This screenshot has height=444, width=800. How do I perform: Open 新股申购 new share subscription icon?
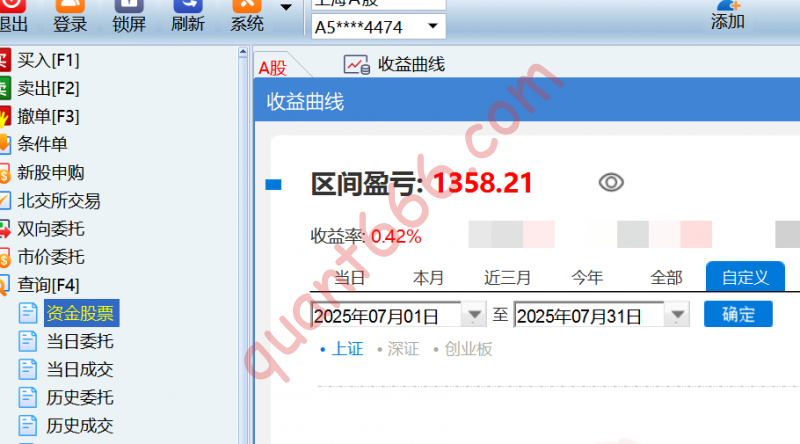5,172
